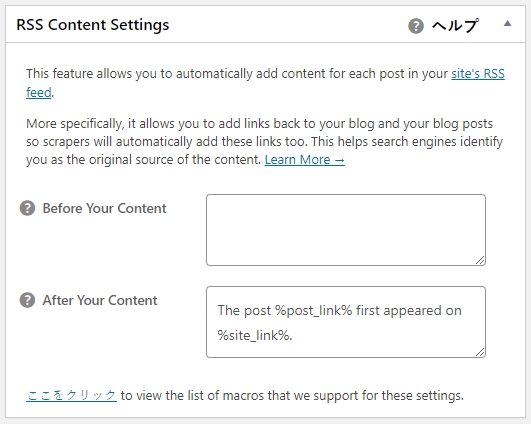
Task: Click the arrow at end of Learn More
Action: pyautogui.click(x=339, y=160)
